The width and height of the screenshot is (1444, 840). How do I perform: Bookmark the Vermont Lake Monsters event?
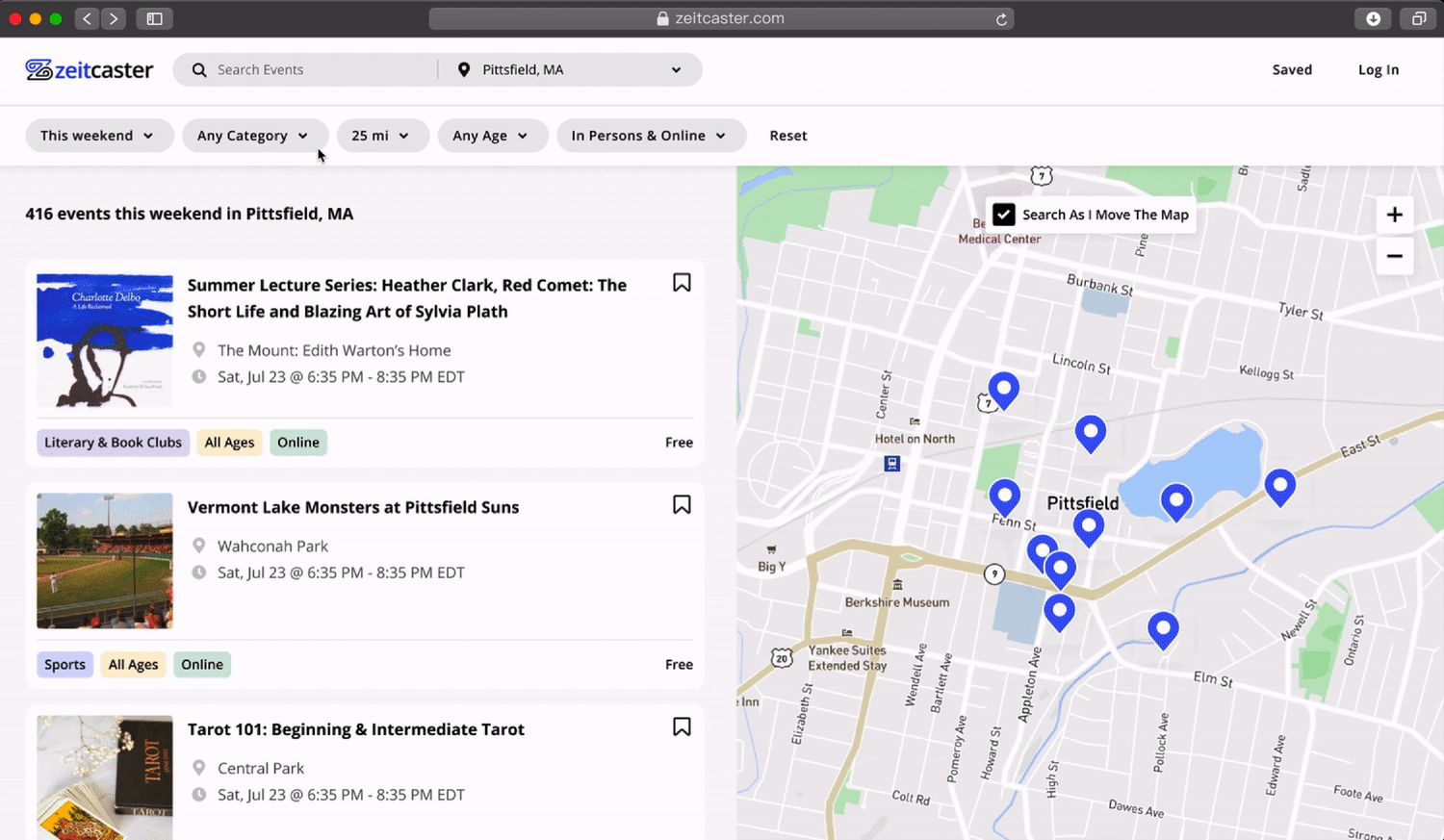point(682,505)
